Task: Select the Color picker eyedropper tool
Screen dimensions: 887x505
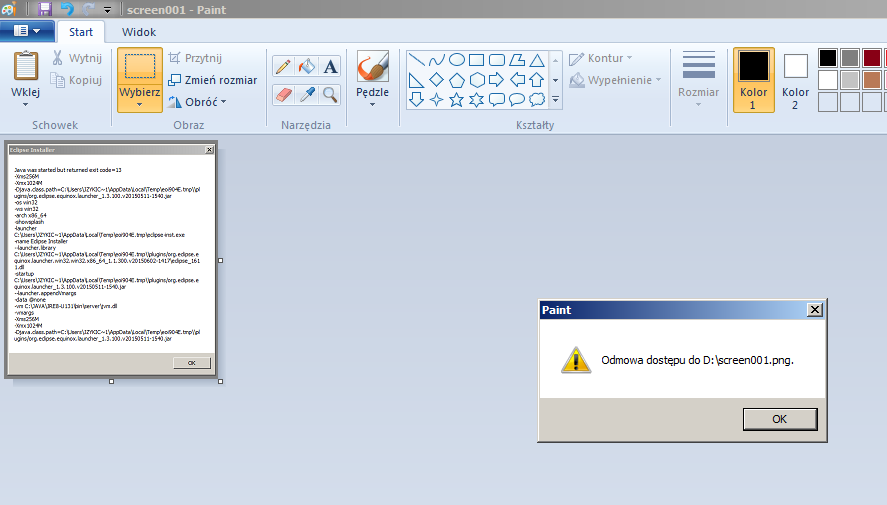Action: pyautogui.click(x=307, y=94)
